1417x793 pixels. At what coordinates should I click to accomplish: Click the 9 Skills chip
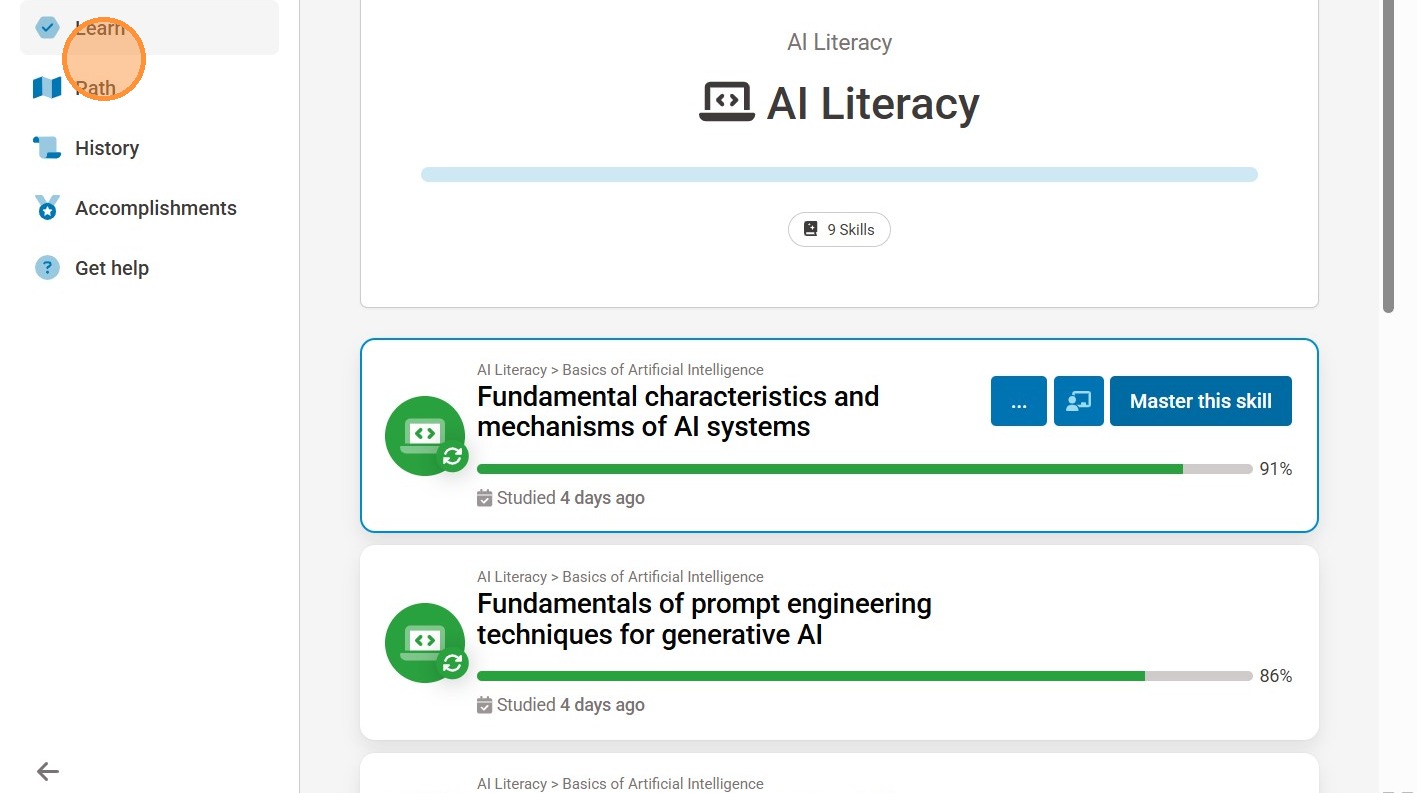coord(839,229)
